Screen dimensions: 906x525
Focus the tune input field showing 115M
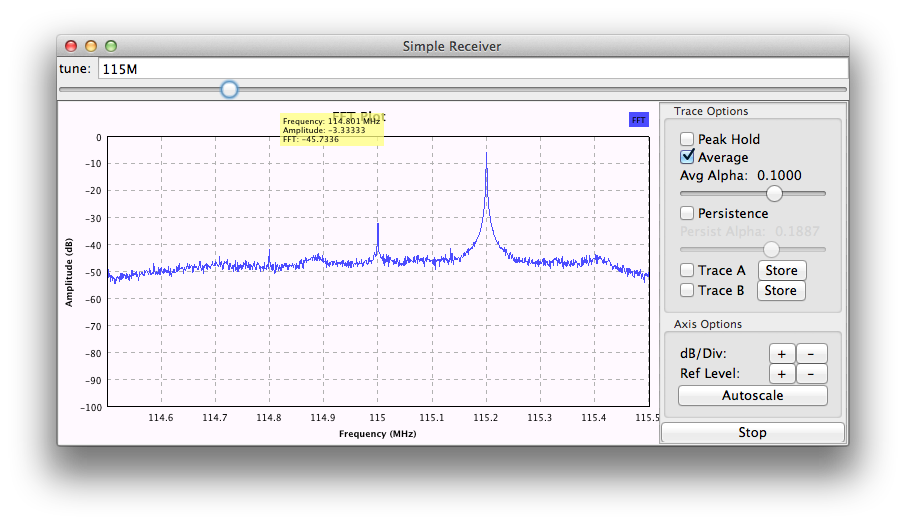coord(470,69)
